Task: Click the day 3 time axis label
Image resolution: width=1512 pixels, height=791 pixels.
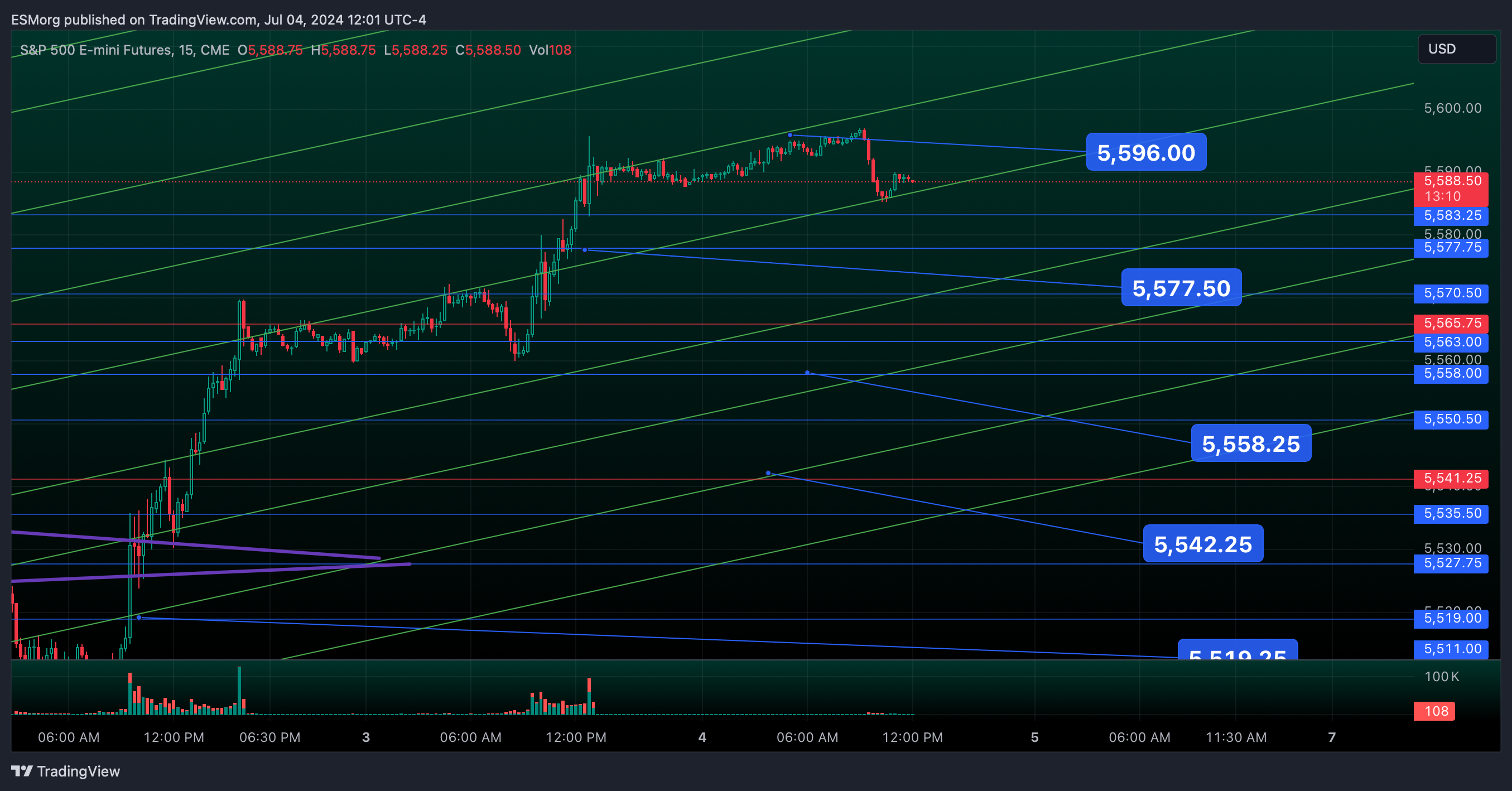Action: pos(365,737)
